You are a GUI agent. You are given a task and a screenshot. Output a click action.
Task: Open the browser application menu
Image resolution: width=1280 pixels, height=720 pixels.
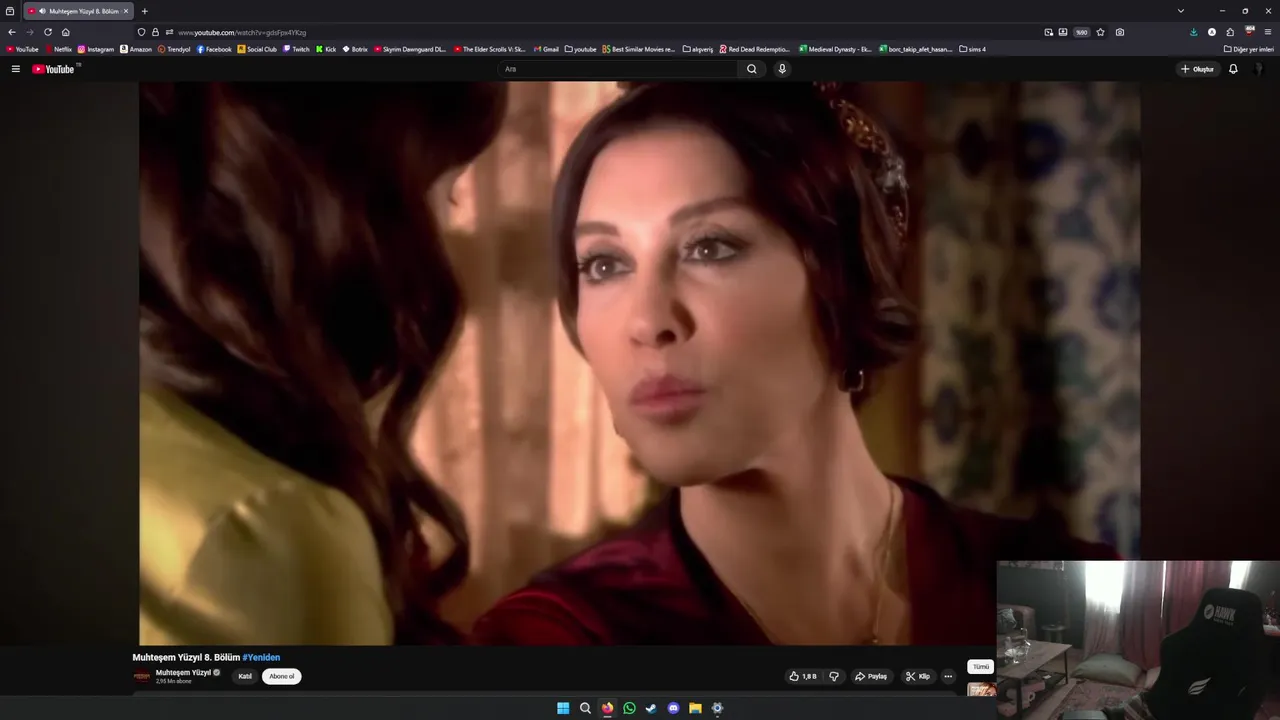point(1268,32)
